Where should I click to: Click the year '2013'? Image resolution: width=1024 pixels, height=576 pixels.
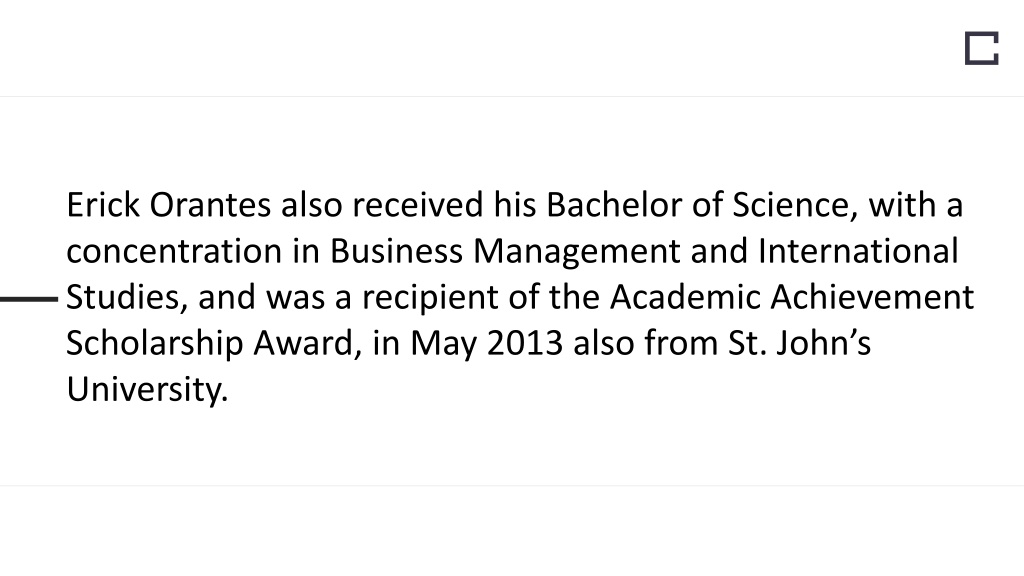(x=525, y=344)
